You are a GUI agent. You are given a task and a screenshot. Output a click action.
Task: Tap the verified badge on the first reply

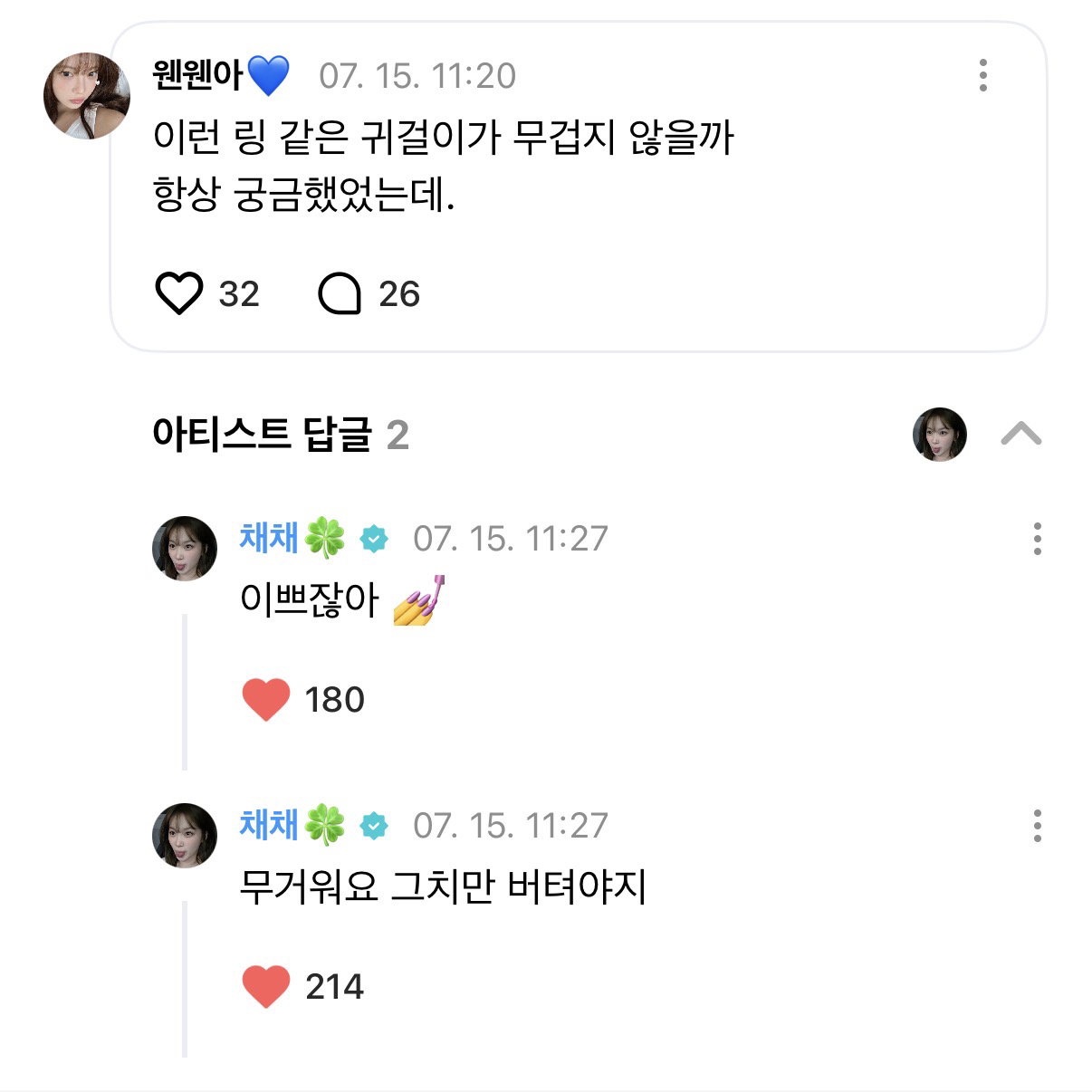373,539
